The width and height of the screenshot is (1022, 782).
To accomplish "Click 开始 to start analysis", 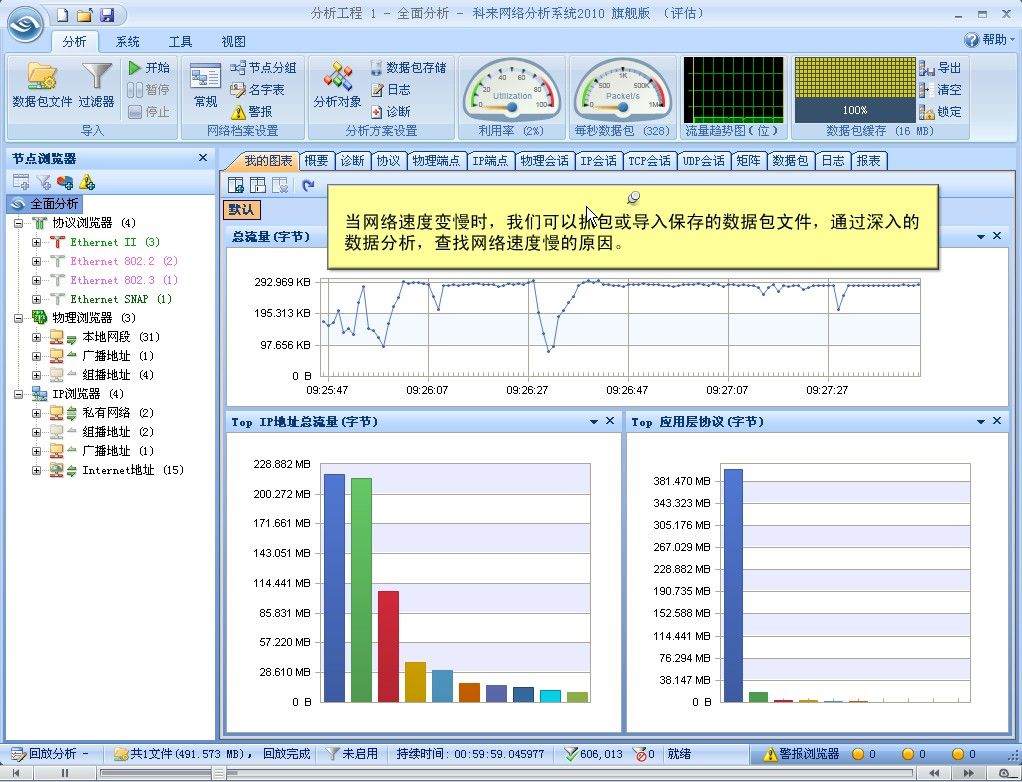I will (x=157, y=69).
